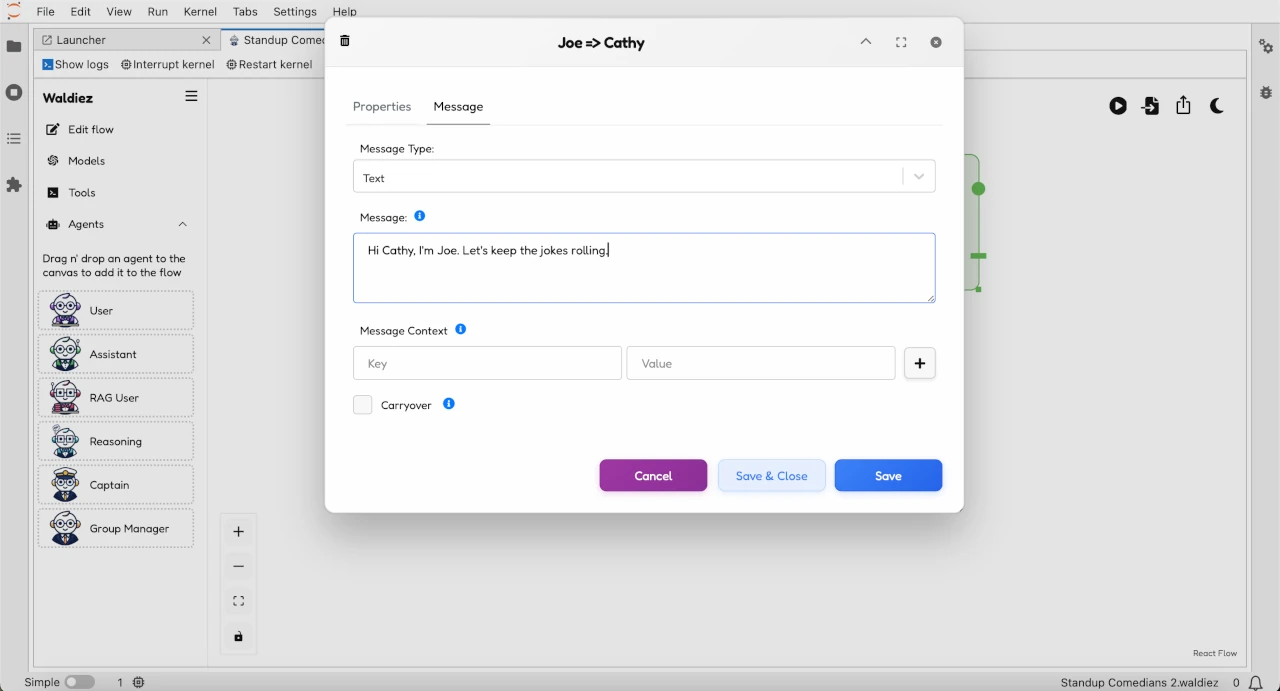This screenshot has height=691, width=1280.
Task: Collapse the Agents section in the sidebar
Action: (x=182, y=224)
